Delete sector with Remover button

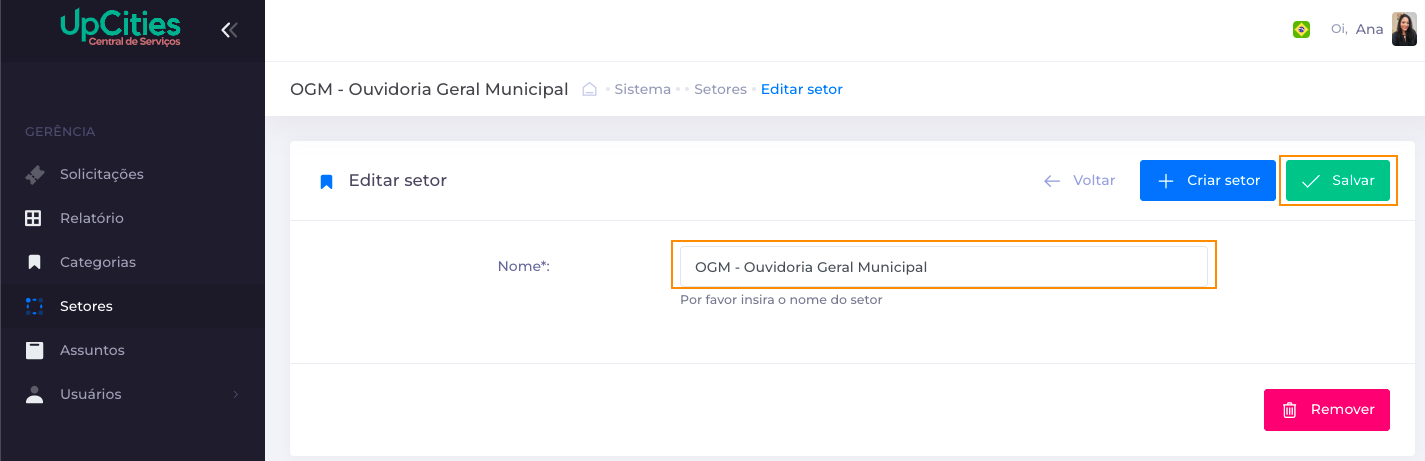[1327, 410]
